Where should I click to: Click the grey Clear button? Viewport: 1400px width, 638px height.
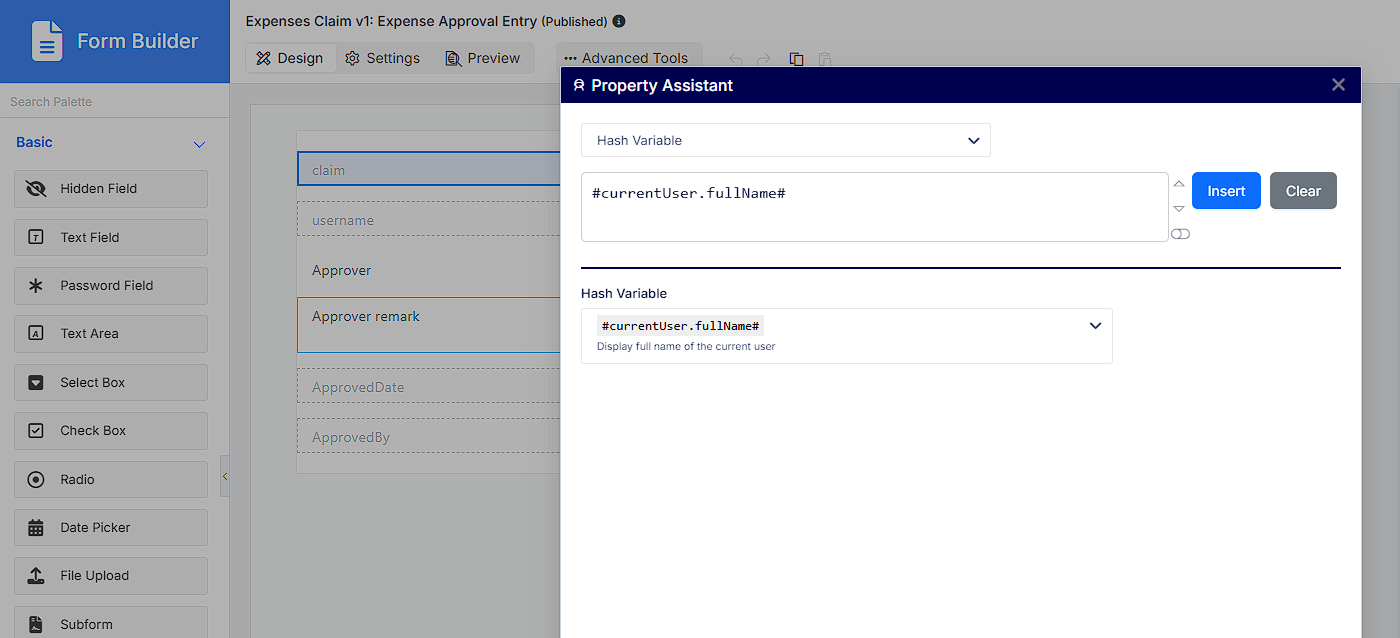[1303, 191]
